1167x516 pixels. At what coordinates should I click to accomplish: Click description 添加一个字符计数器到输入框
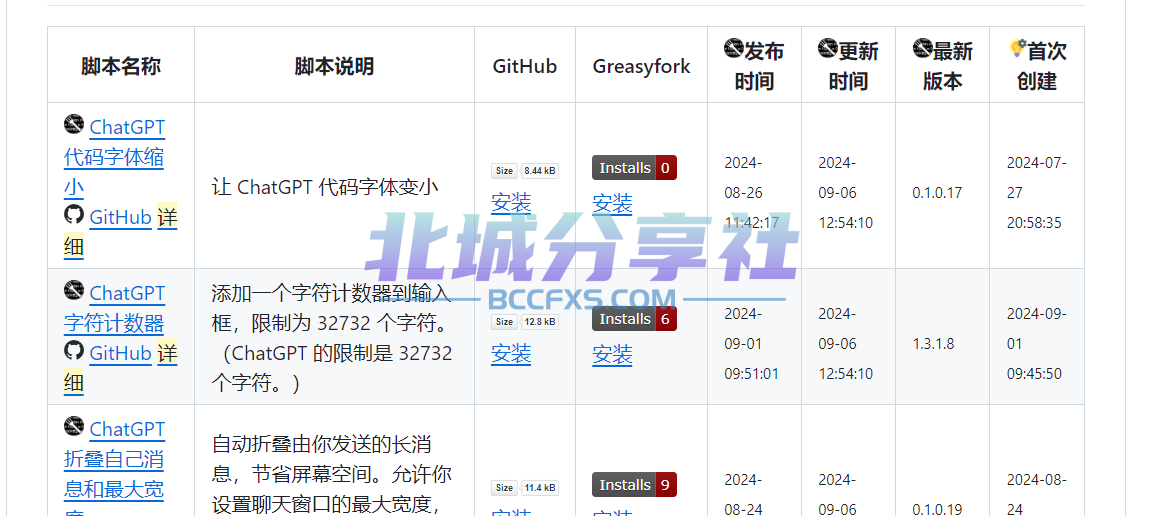[x=332, y=338]
